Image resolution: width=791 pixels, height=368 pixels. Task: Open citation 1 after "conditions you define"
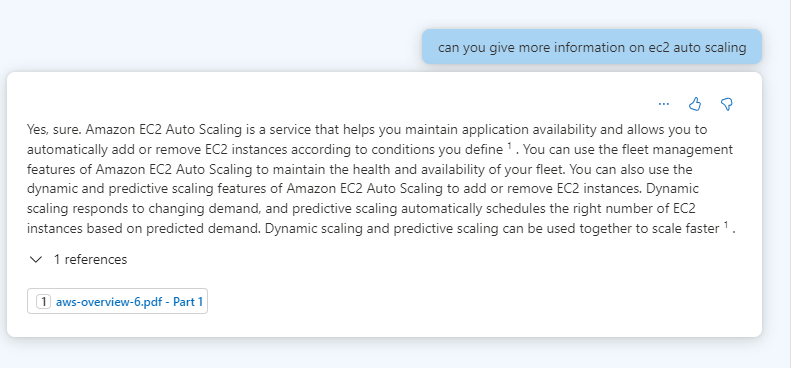point(510,146)
